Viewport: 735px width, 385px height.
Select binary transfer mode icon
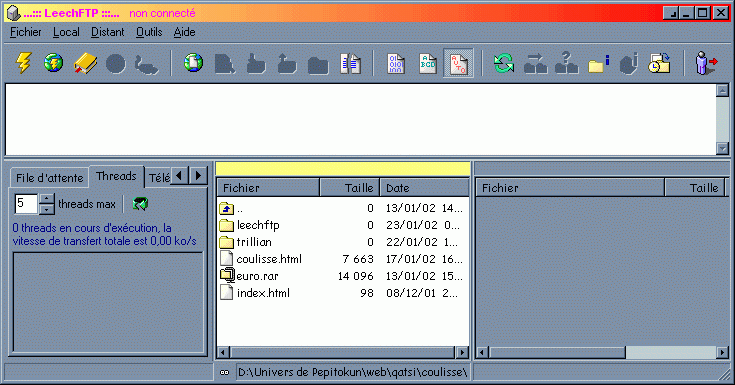(396, 63)
